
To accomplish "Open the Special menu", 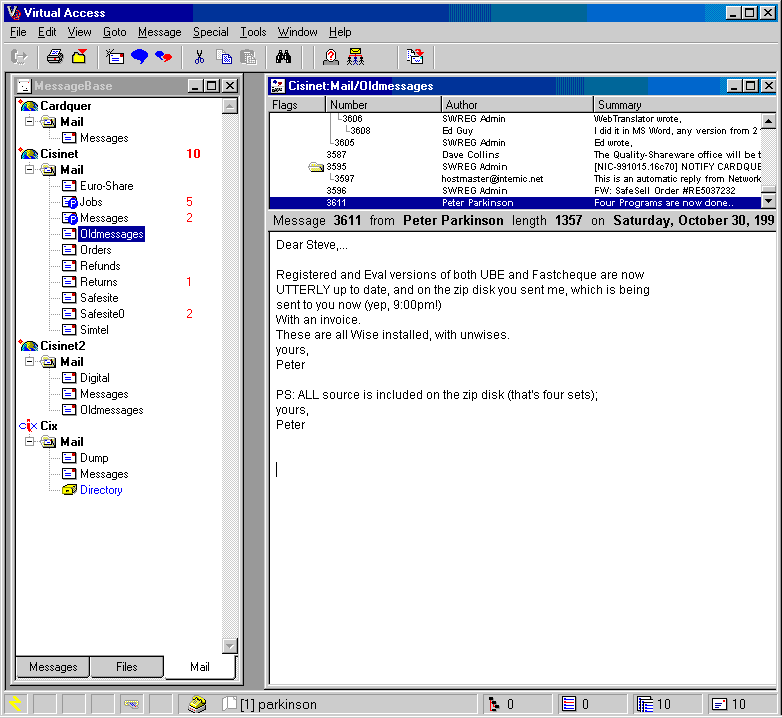I will click(210, 32).
